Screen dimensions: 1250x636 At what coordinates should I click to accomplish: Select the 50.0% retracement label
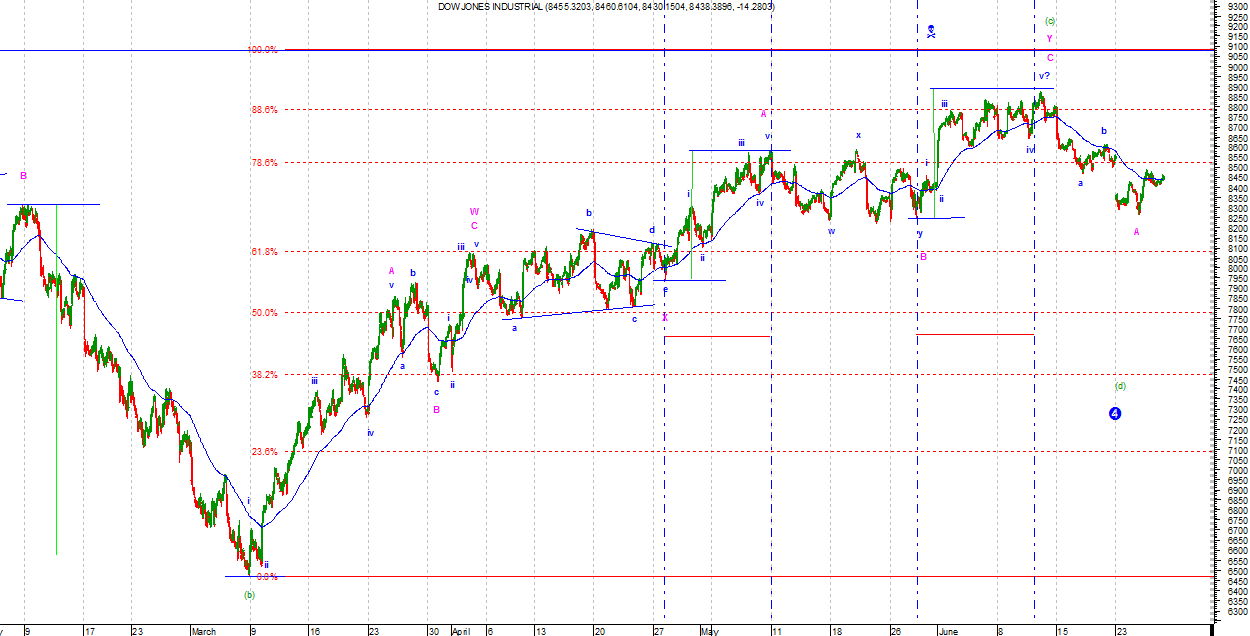(x=263, y=313)
